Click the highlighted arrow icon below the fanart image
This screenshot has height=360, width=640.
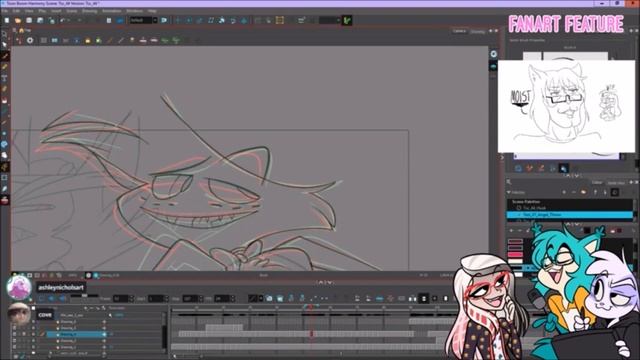(564, 168)
